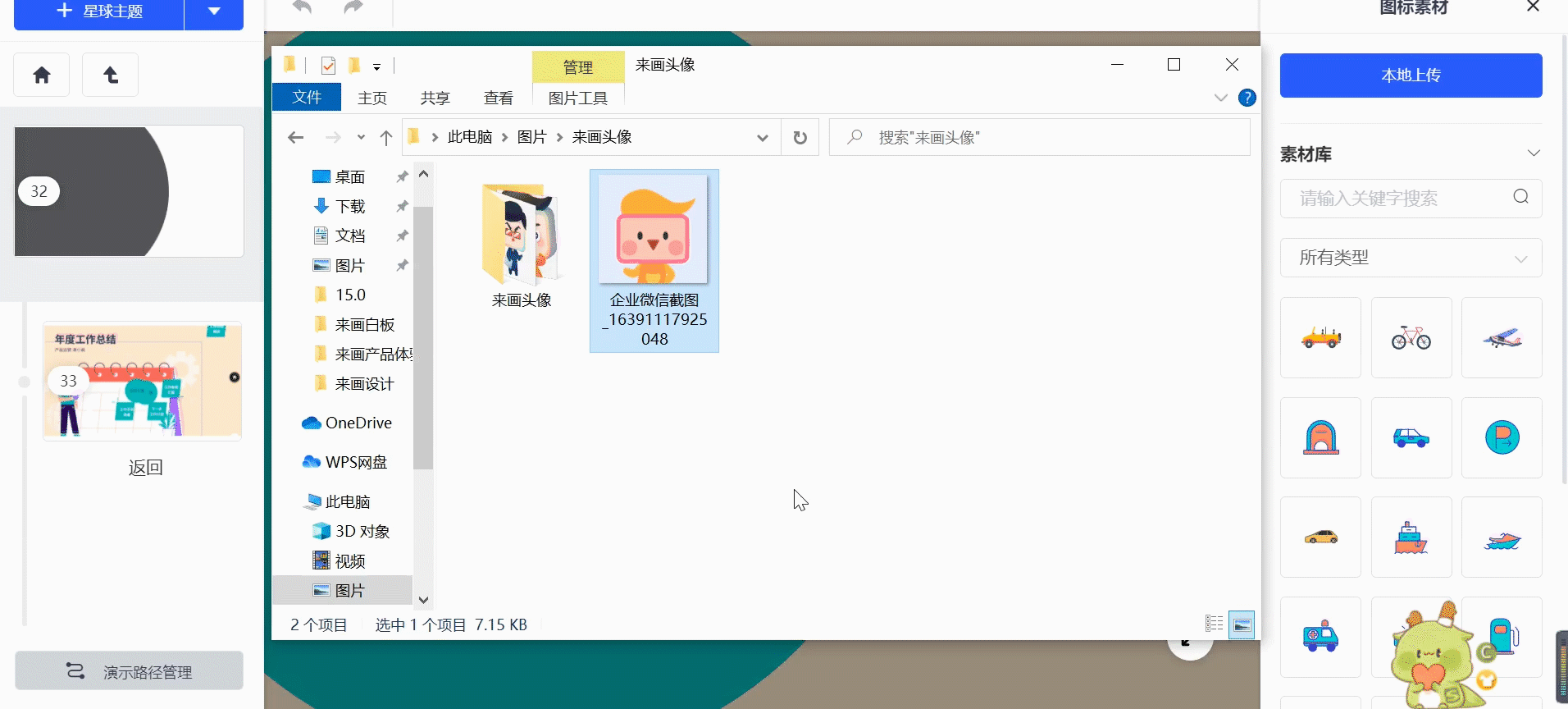The height and width of the screenshot is (709, 1568).
Task: Switch Explorer to large thumbnails view
Action: pos(1242,624)
